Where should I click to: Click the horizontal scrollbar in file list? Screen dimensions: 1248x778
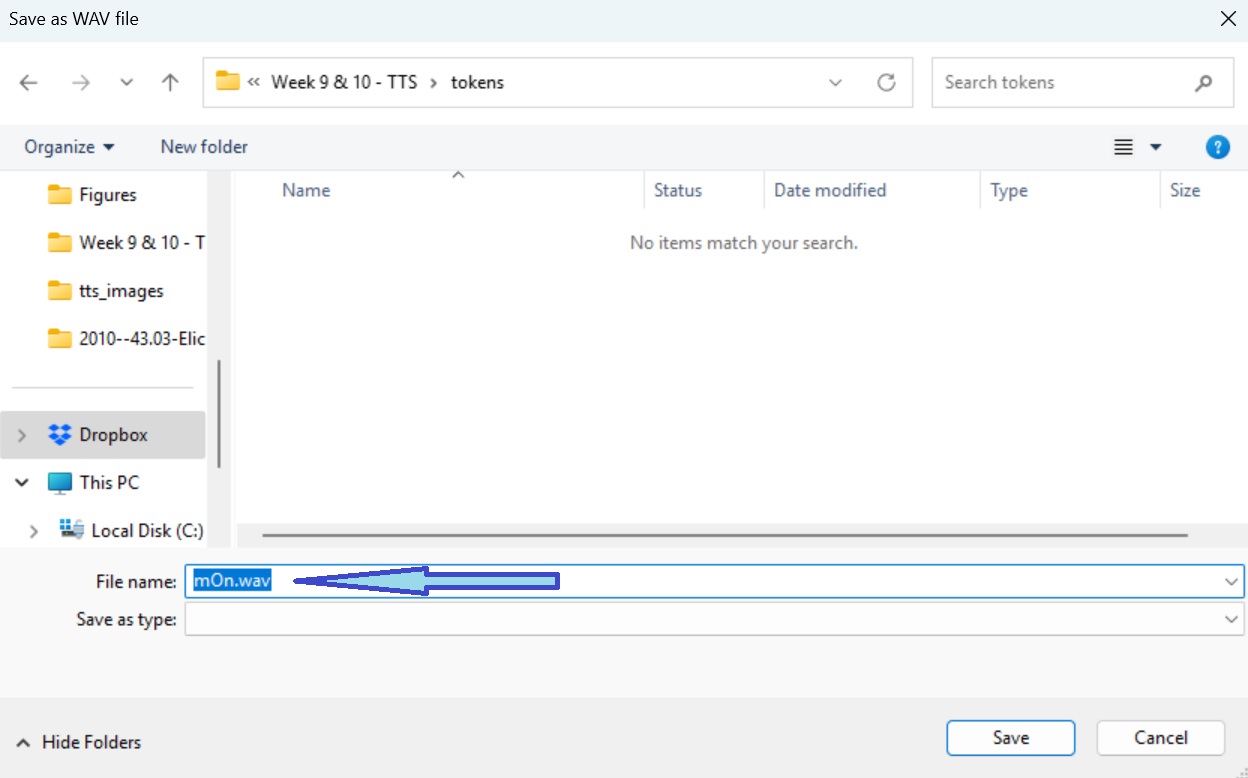pos(724,535)
